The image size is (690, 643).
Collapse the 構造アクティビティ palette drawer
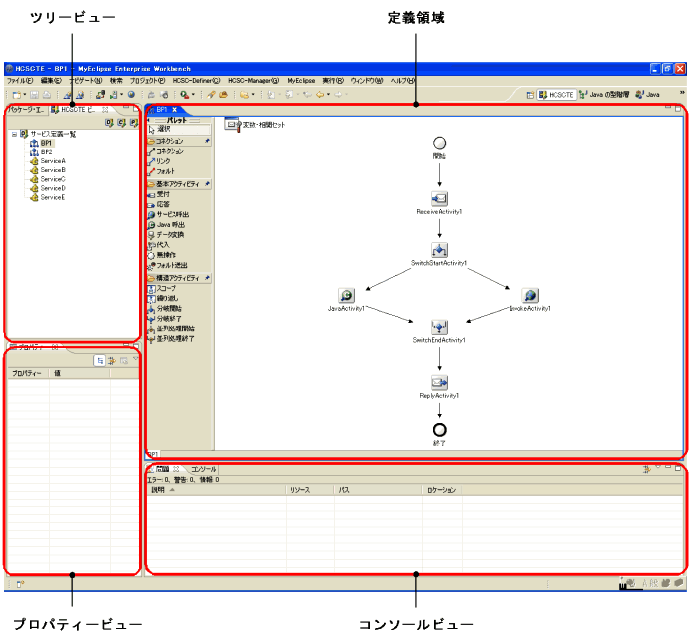[x=179, y=278]
